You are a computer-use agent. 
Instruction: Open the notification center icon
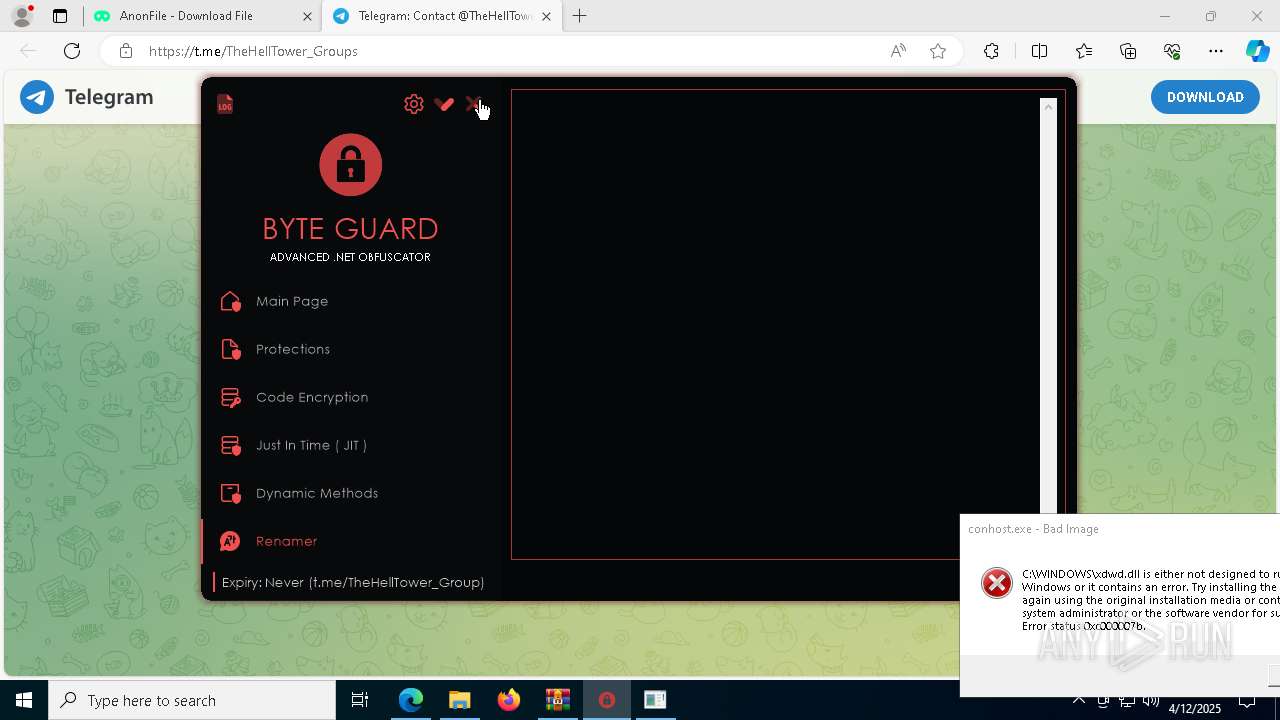pos(1247,700)
